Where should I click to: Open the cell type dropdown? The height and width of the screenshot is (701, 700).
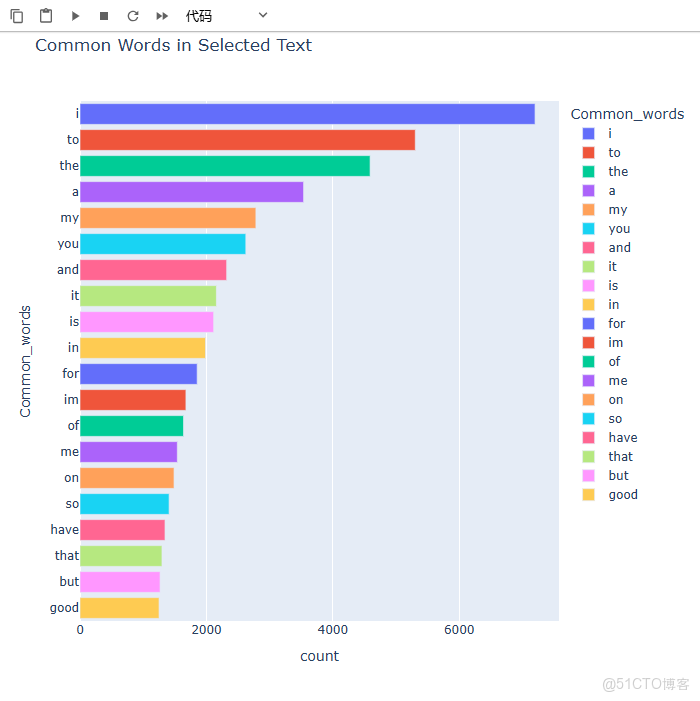(x=227, y=16)
